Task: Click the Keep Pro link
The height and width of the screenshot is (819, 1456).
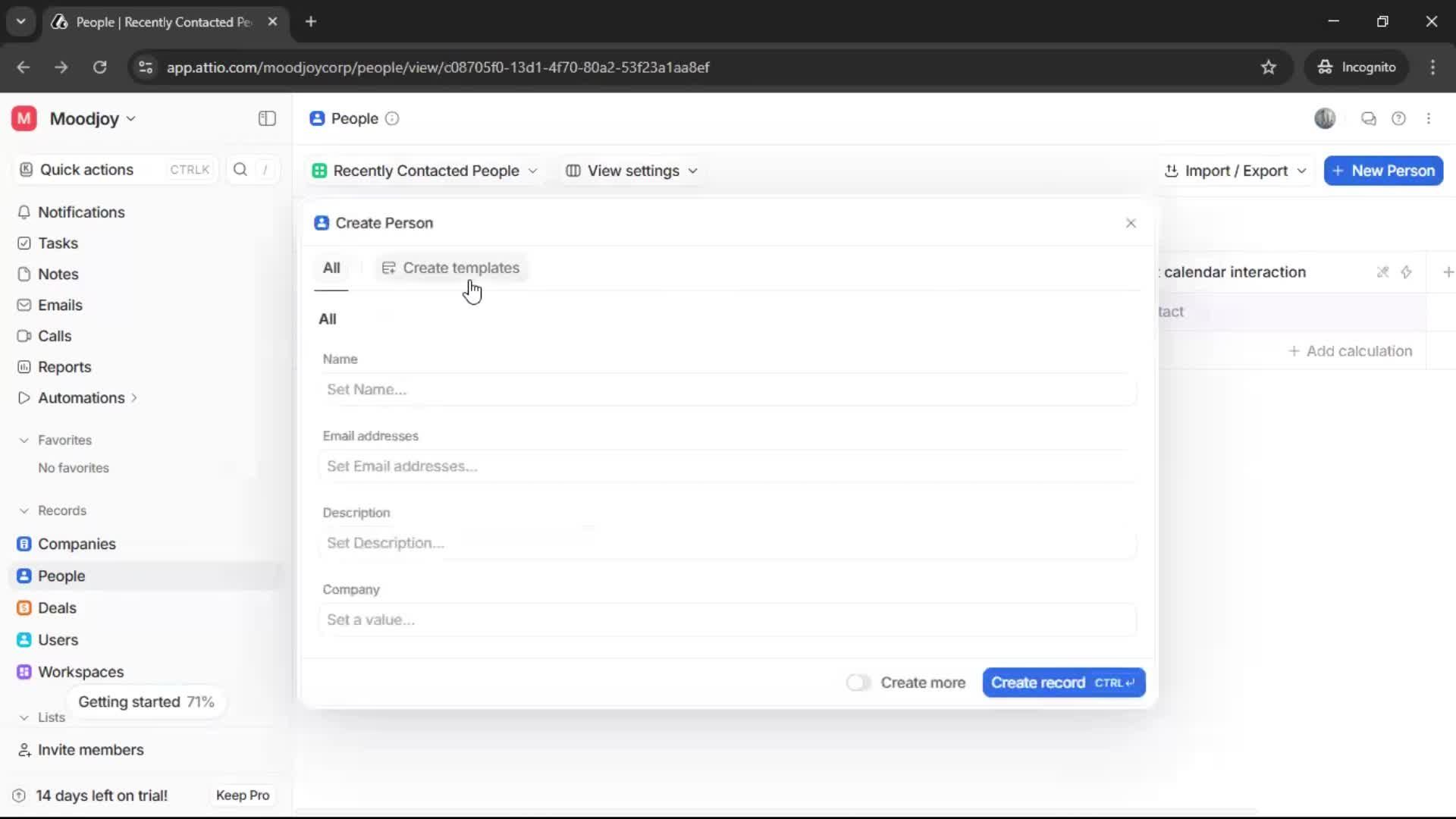Action: (x=242, y=795)
